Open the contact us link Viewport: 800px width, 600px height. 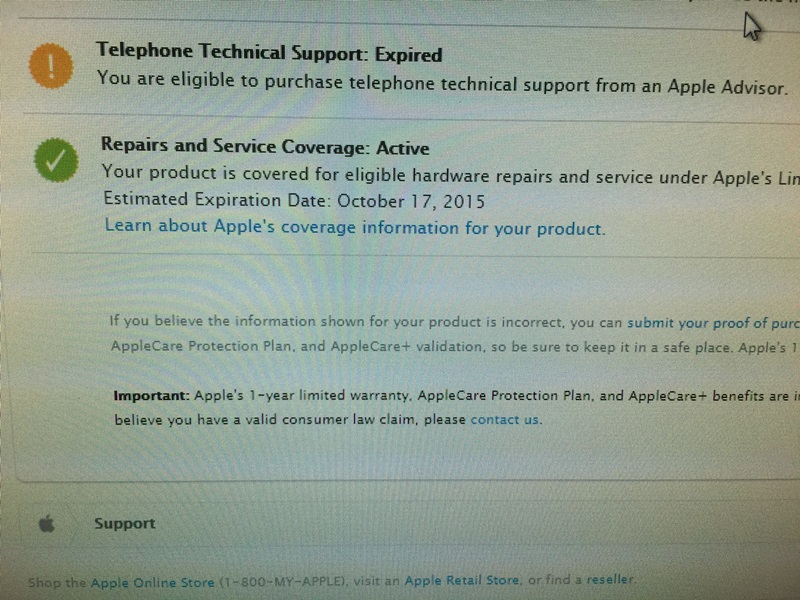click(x=505, y=420)
